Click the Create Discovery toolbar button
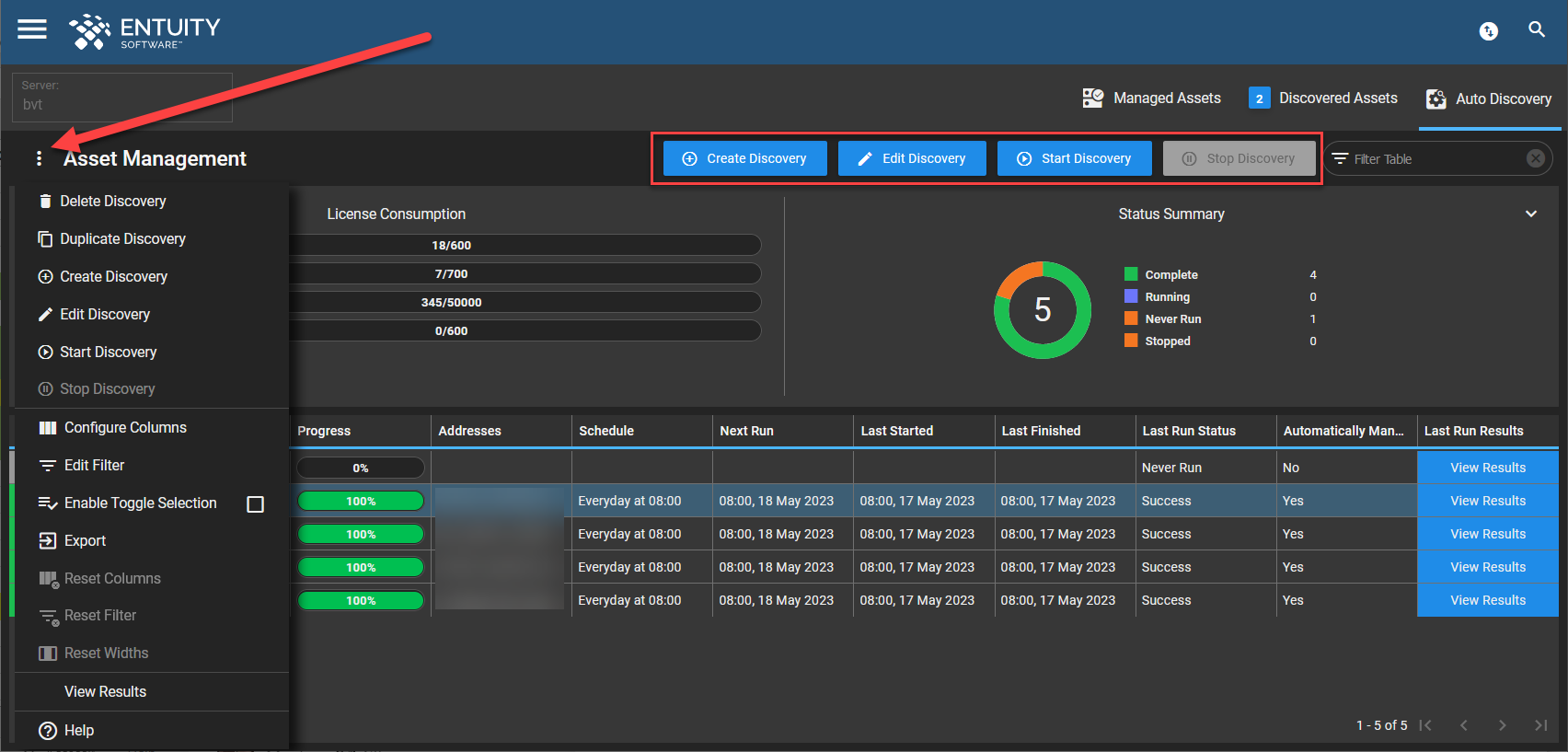Screen dimensions: 1568x752 coord(744,158)
